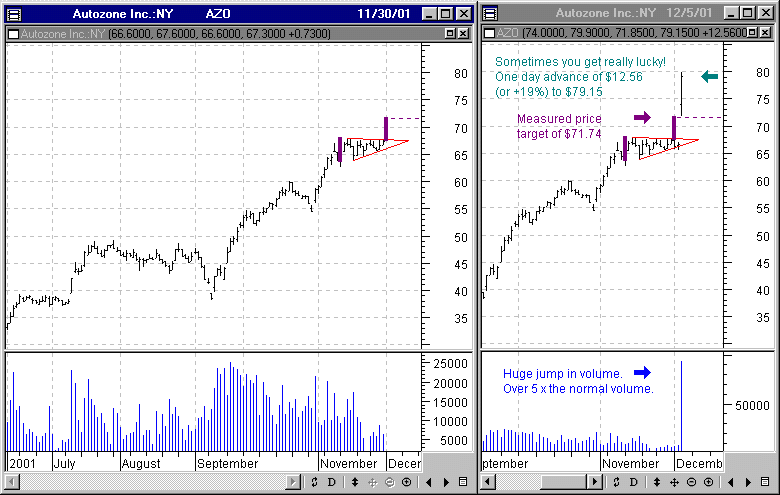Screen dimensions: 780x495
Task: Click the 'August' label on left time axis
Action: click(141, 464)
